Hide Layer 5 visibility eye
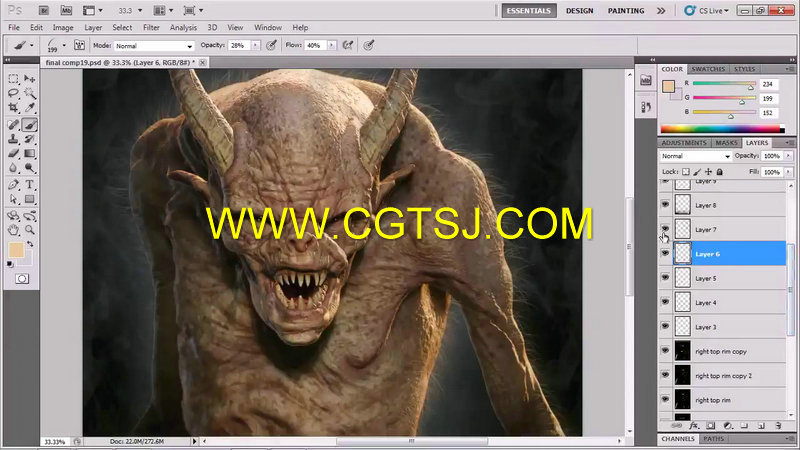800x450 pixels. coord(665,278)
